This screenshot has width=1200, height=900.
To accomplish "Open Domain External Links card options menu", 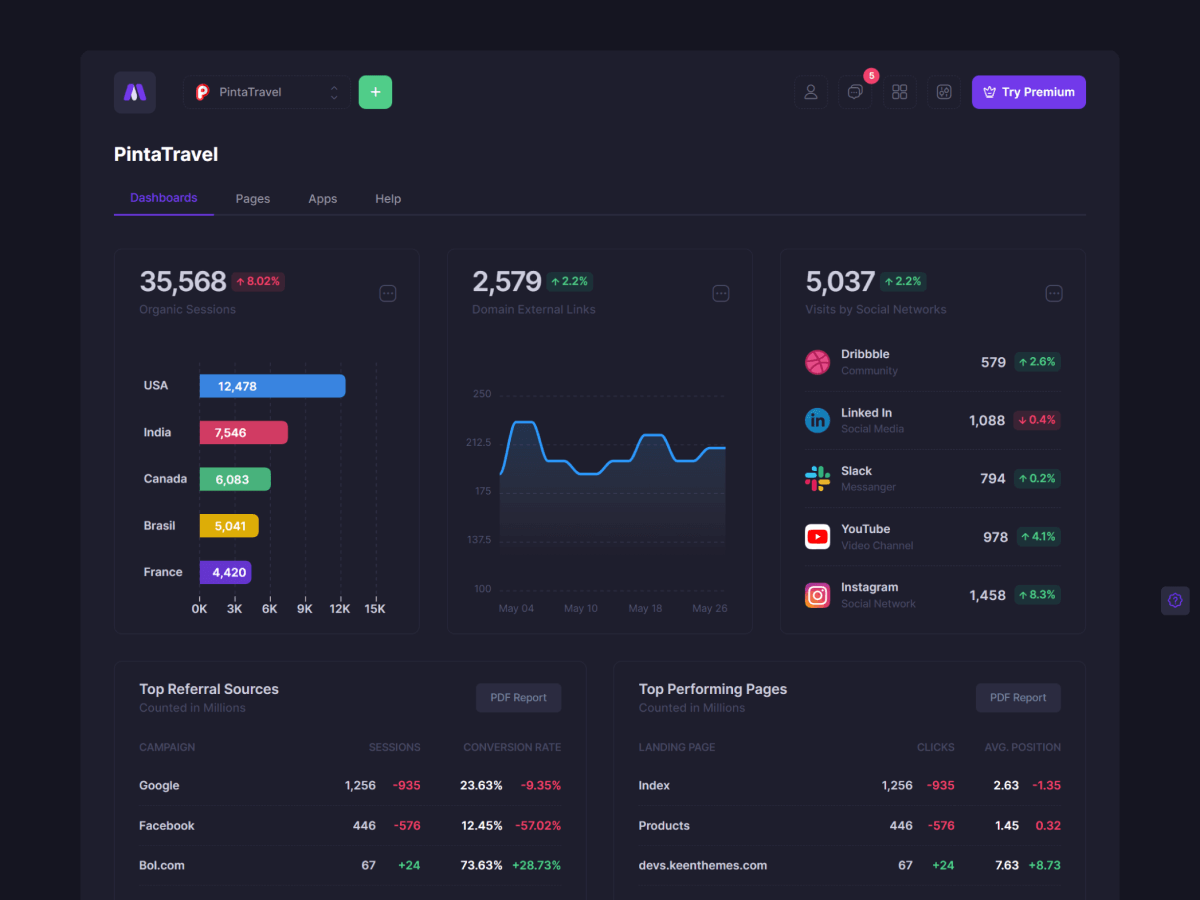I will 721,293.
